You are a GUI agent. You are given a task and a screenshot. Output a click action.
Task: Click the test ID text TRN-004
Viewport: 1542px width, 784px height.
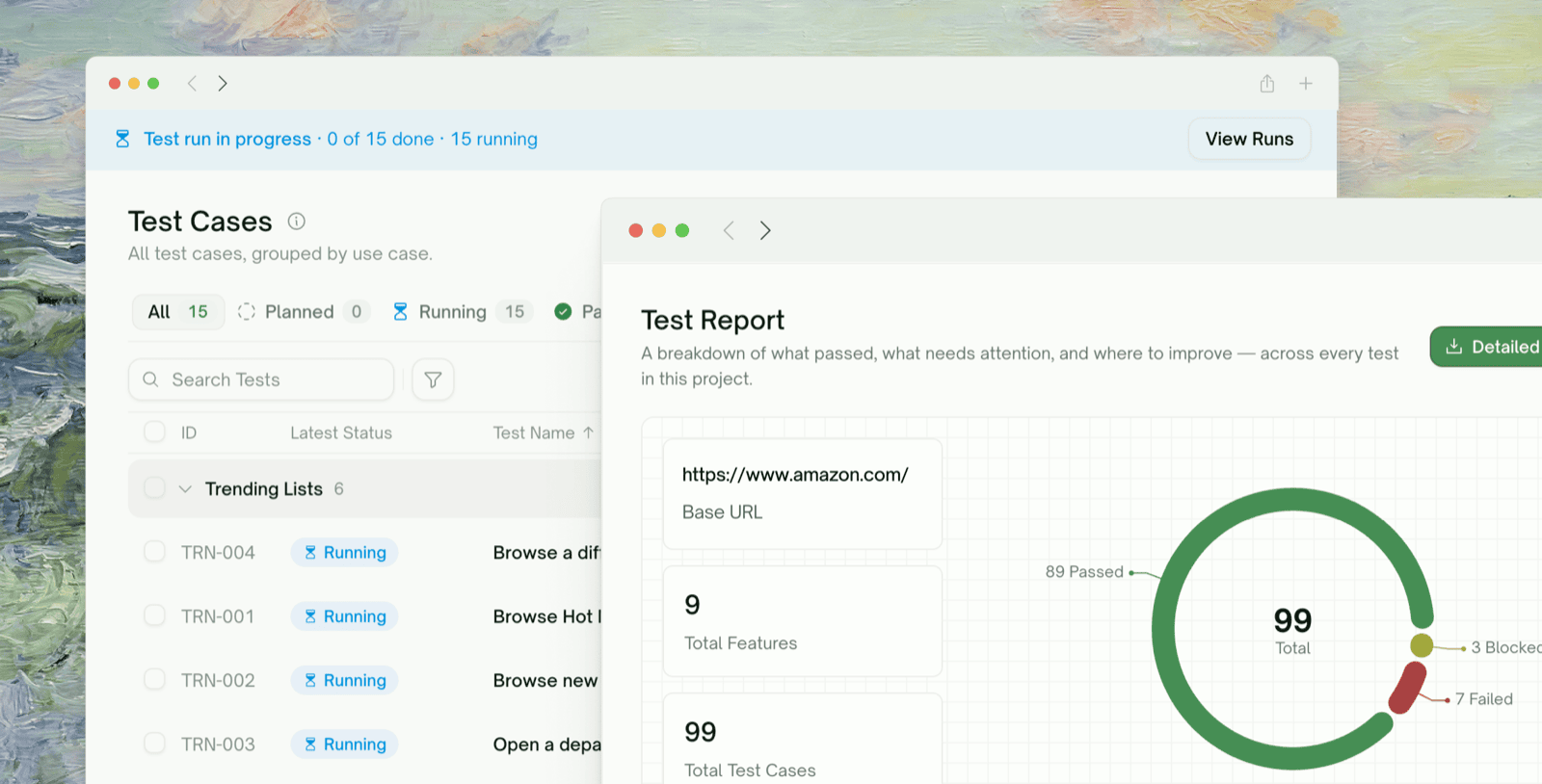219,553
